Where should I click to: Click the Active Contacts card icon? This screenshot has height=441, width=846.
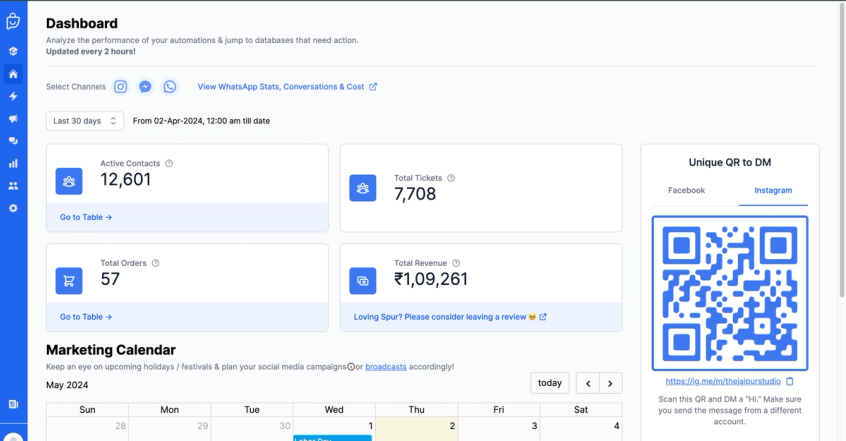pos(69,181)
